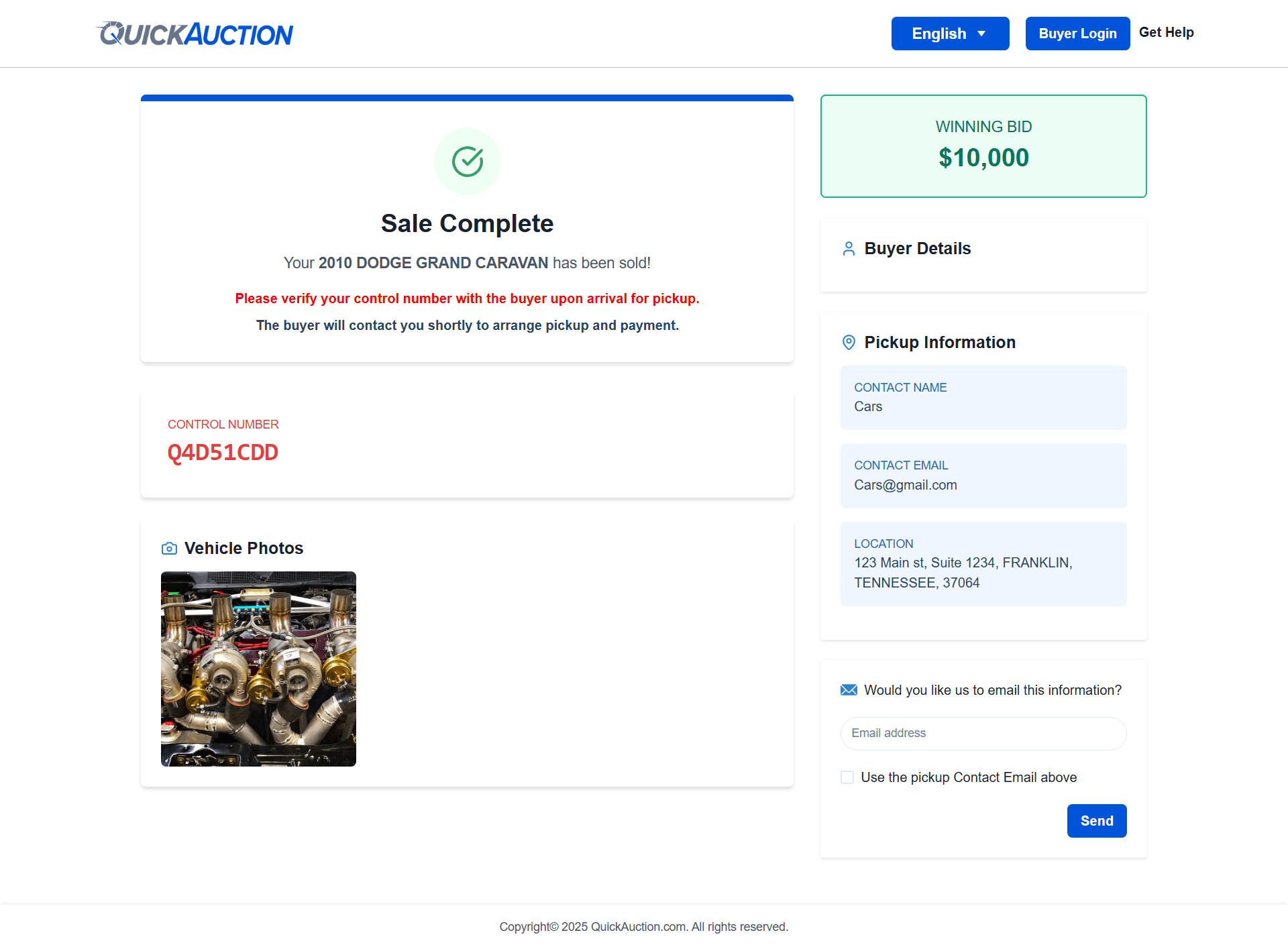The height and width of the screenshot is (949, 1288).
Task: Open the English language dropdown
Action: 950,34
